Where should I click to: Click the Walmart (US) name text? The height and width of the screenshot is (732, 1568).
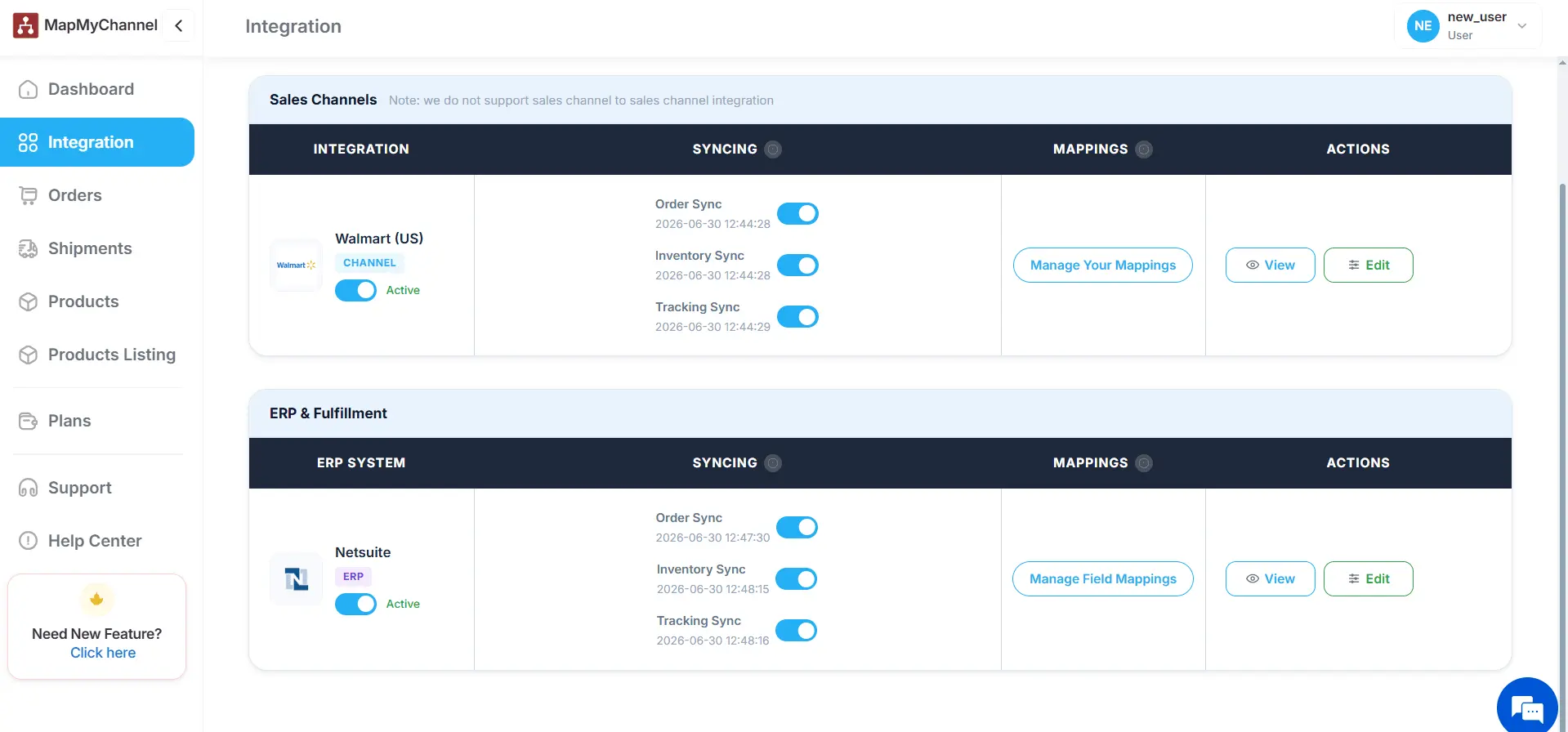point(379,239)
